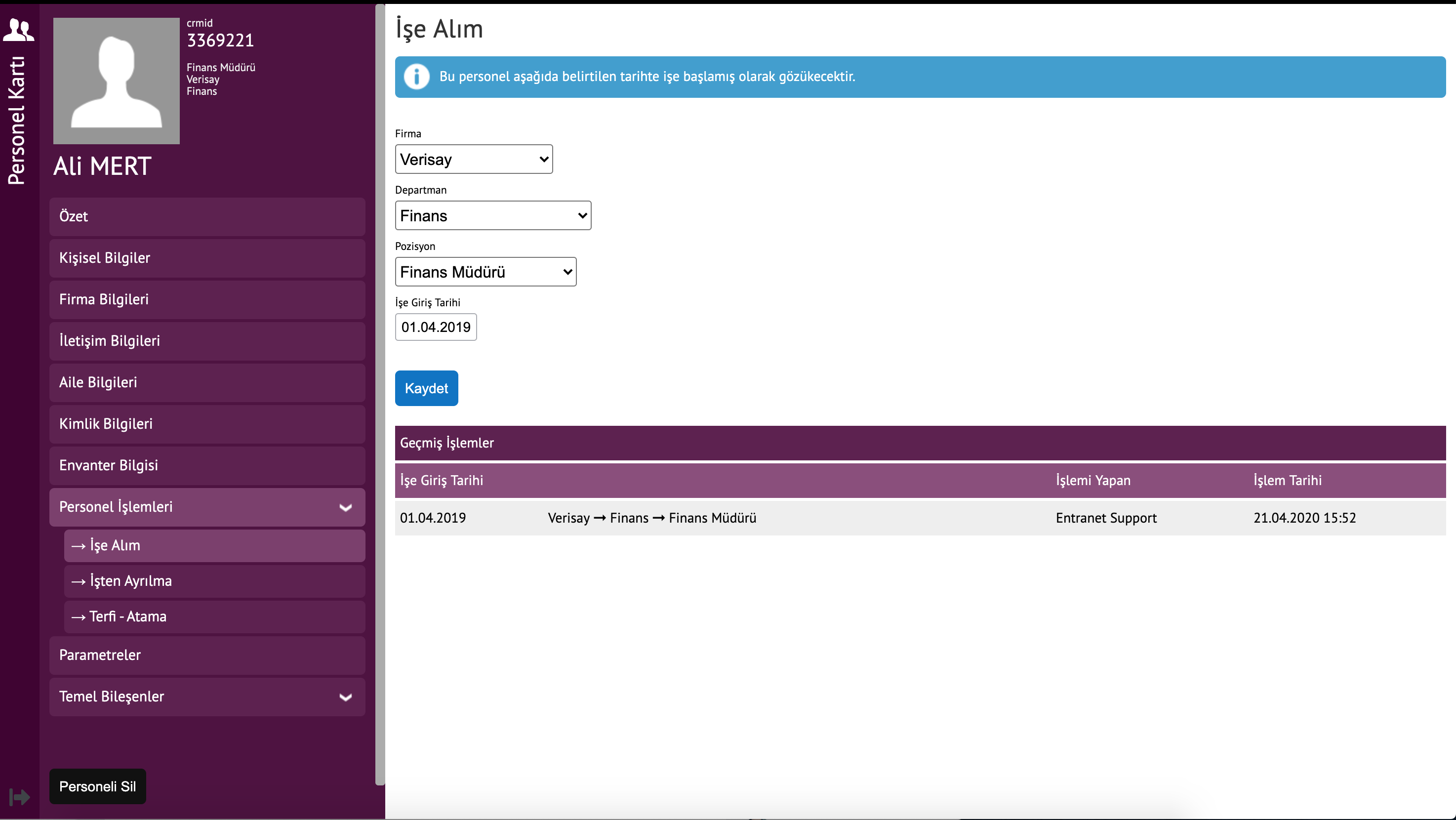Click the Personeli Sil button
The image size is (1456, 820).
[x=98, y=786]
